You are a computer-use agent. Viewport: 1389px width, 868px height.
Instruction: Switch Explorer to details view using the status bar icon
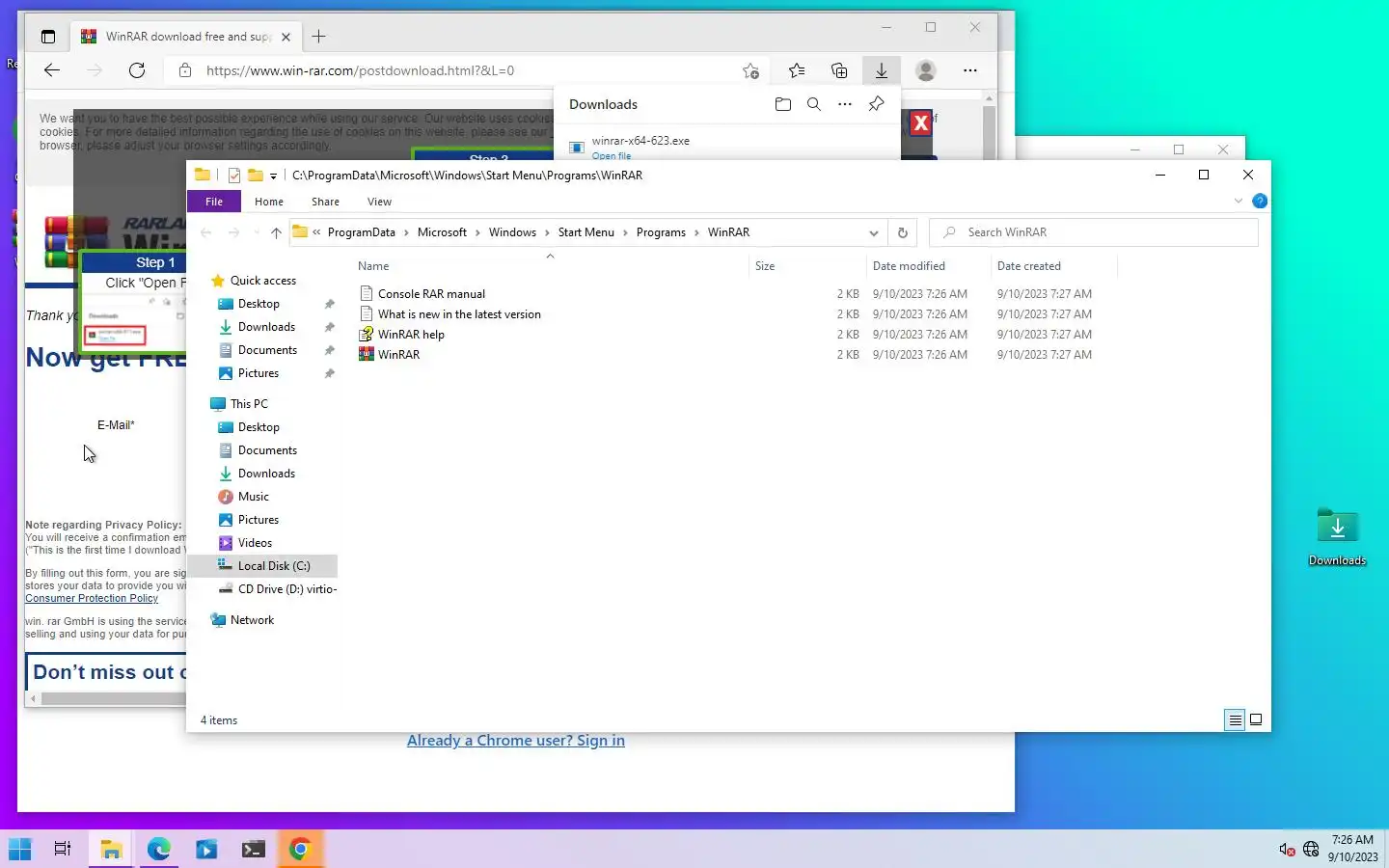tap(1235, 719)
